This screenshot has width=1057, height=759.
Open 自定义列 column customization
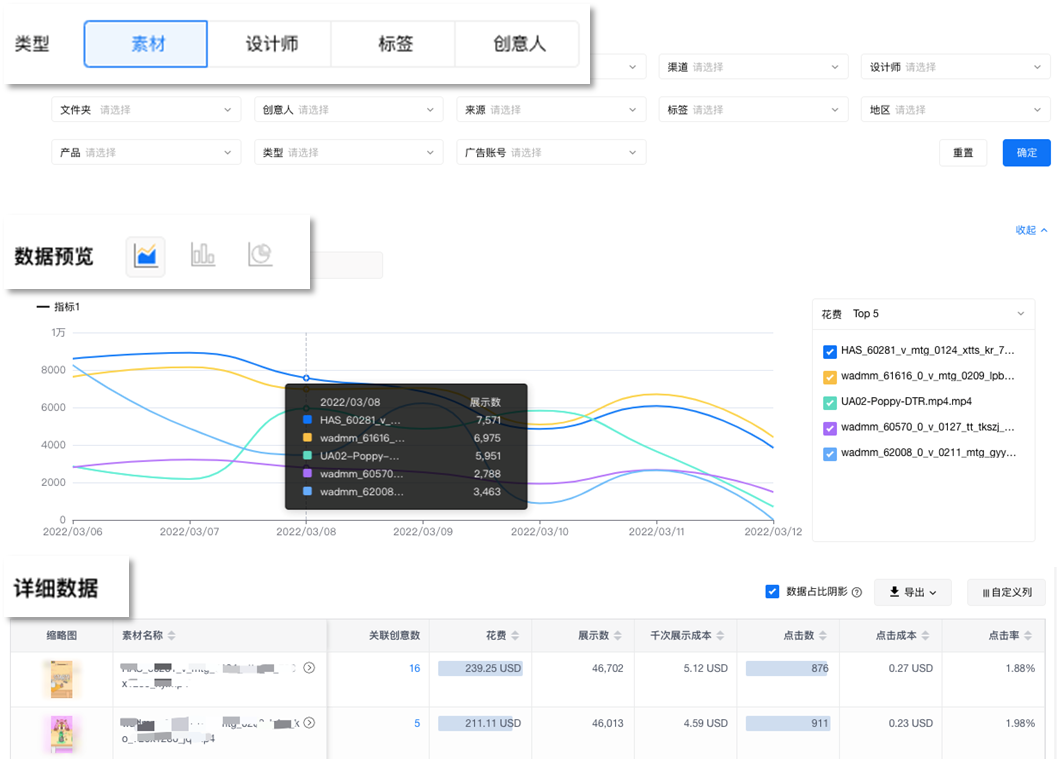(1006, 592)
